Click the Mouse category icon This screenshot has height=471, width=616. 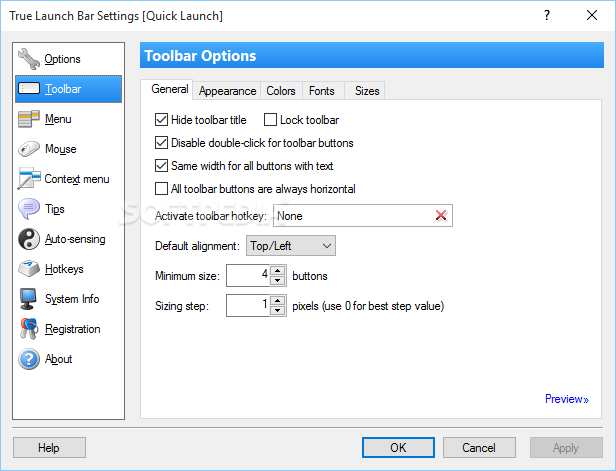(29, 149)
